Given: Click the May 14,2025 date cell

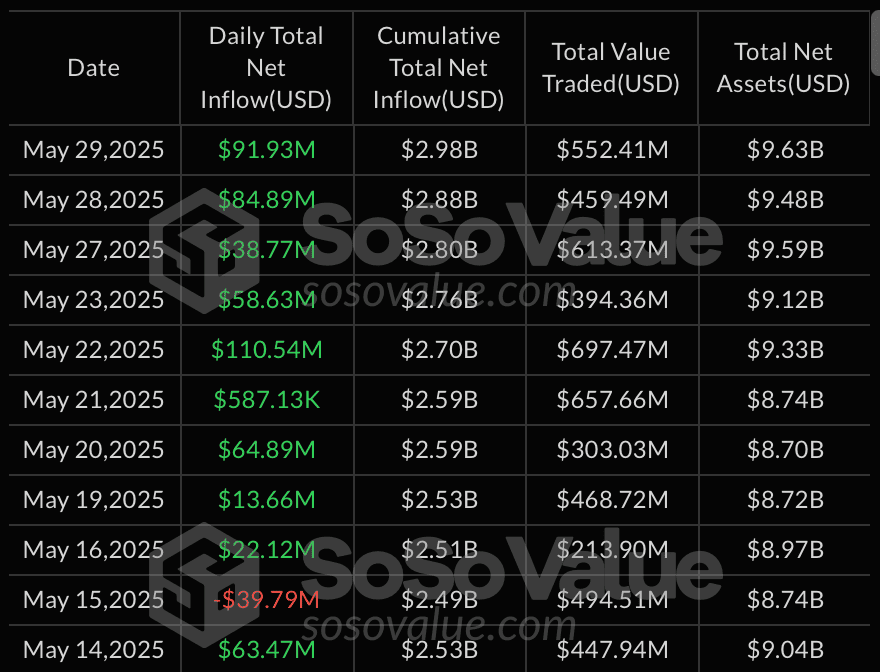Looking at the screenshot, I should [x=94, y=650].
